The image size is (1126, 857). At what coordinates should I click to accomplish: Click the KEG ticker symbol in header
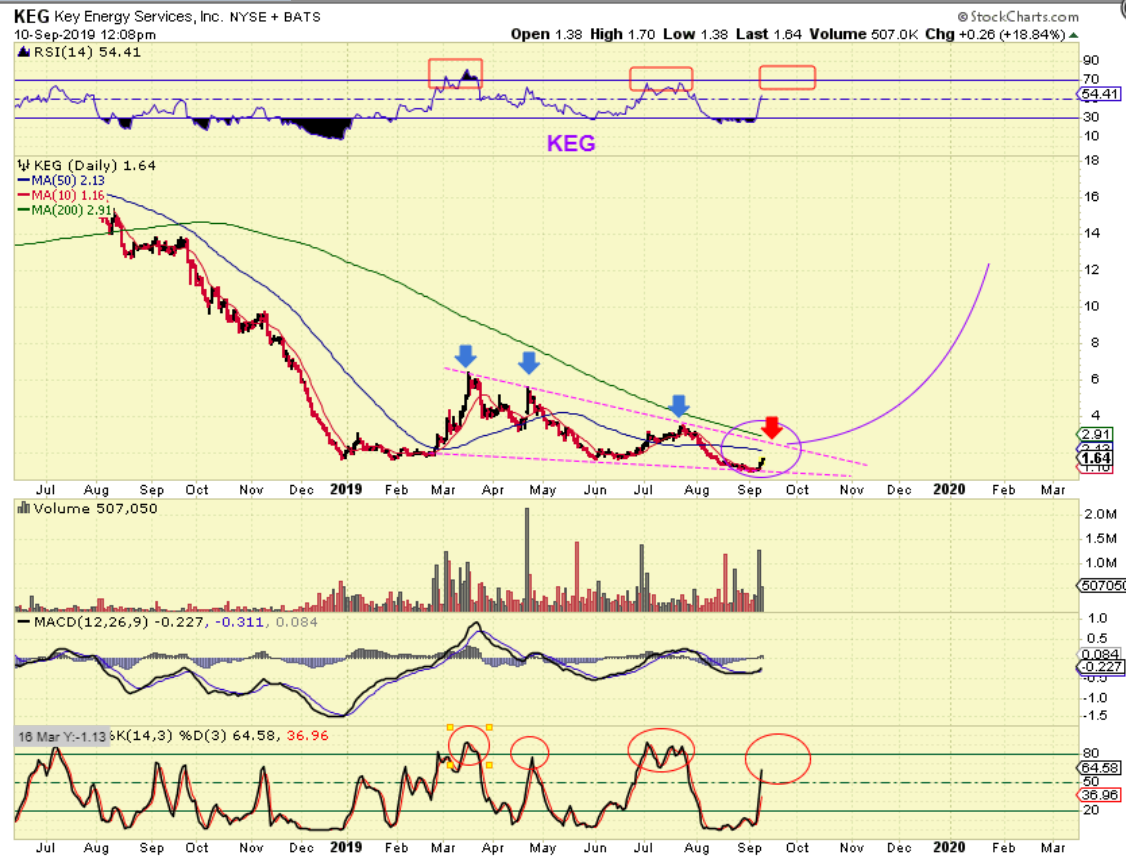tap(32, 16)
